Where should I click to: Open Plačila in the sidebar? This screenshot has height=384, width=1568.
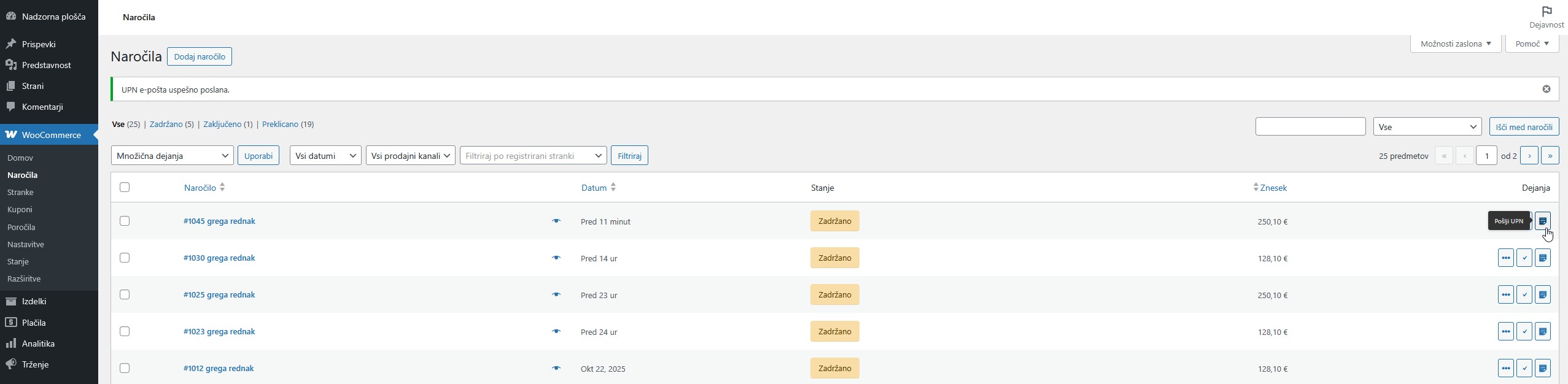click(49, 323)
